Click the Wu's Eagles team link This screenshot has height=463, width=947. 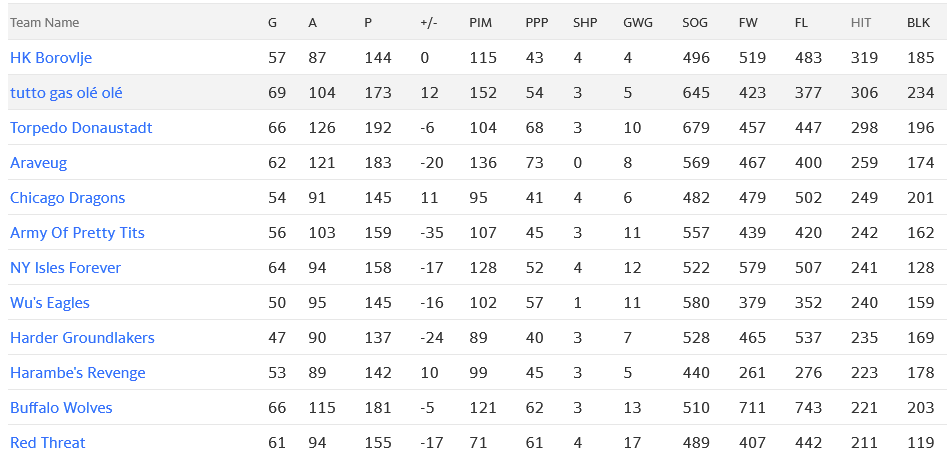point(50,303)
